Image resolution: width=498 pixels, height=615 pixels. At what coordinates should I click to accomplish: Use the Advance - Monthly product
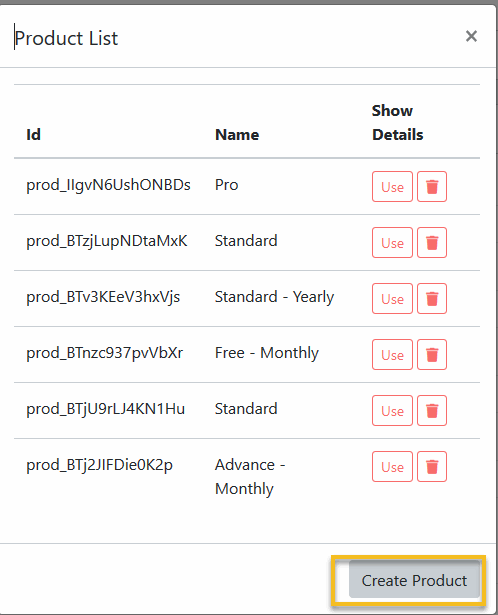(392, 467)
